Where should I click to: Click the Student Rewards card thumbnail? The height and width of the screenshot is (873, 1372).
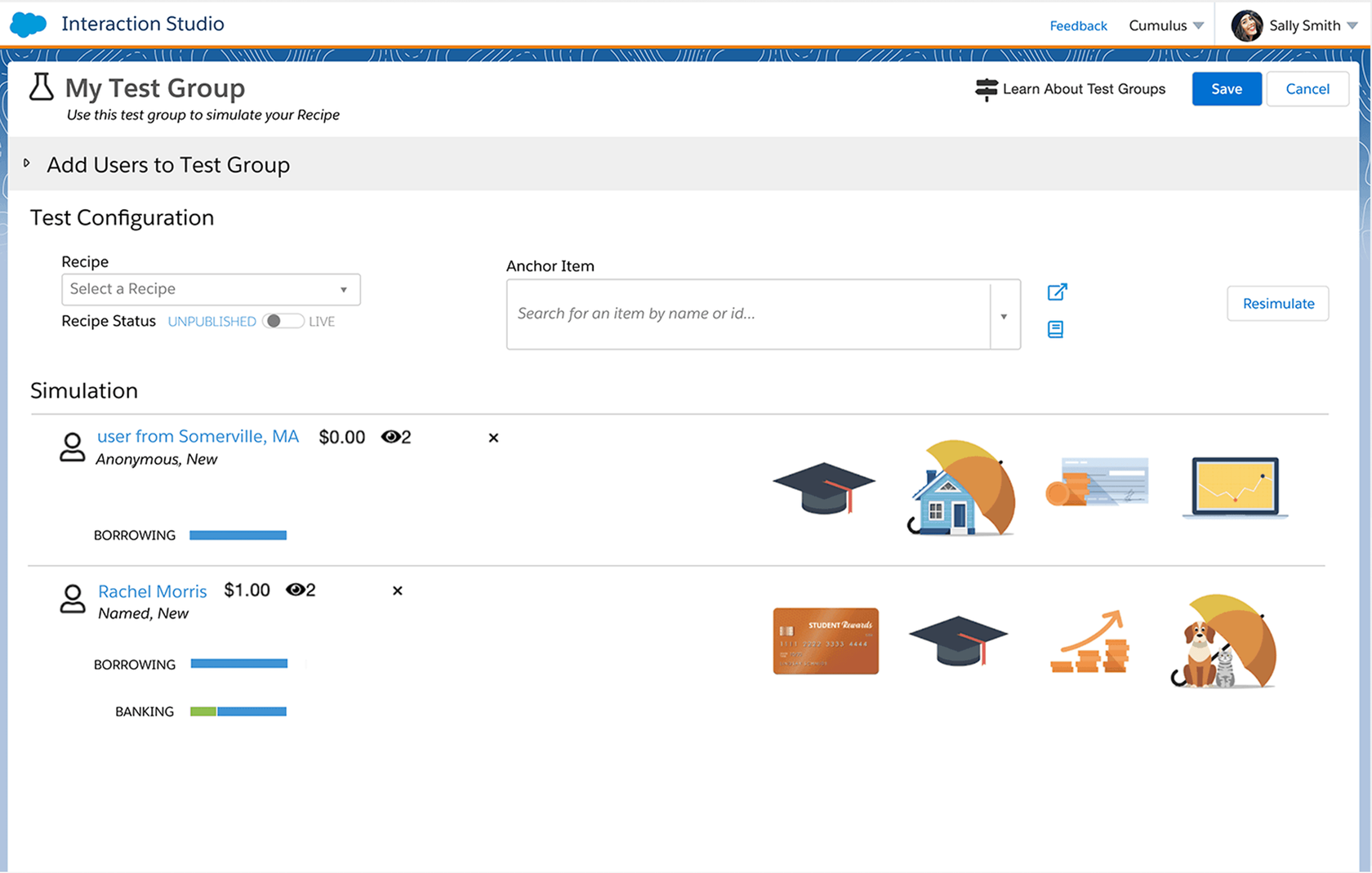click(824, 641)
